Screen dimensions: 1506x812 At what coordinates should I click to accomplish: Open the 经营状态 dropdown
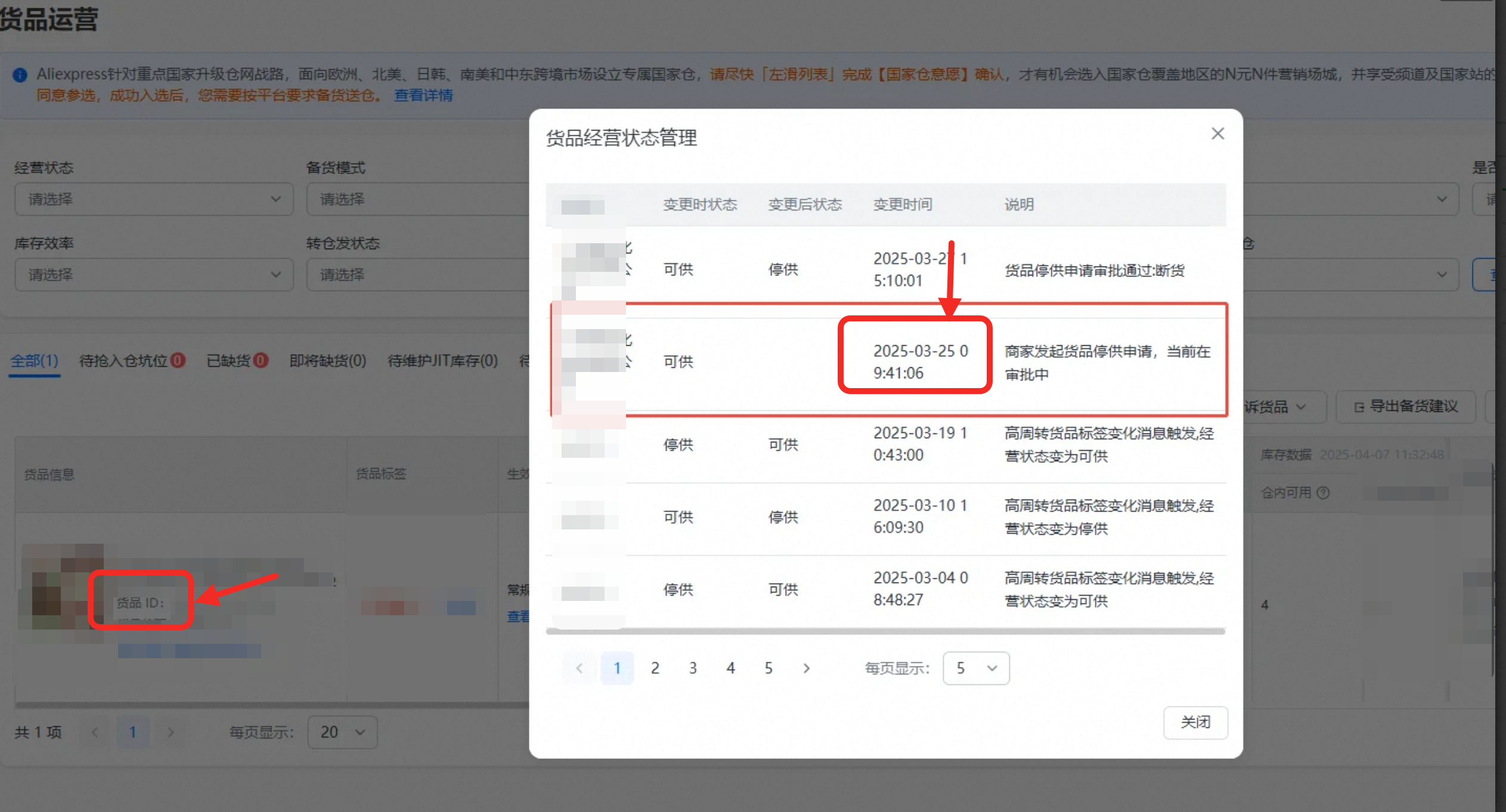(153, 199)
